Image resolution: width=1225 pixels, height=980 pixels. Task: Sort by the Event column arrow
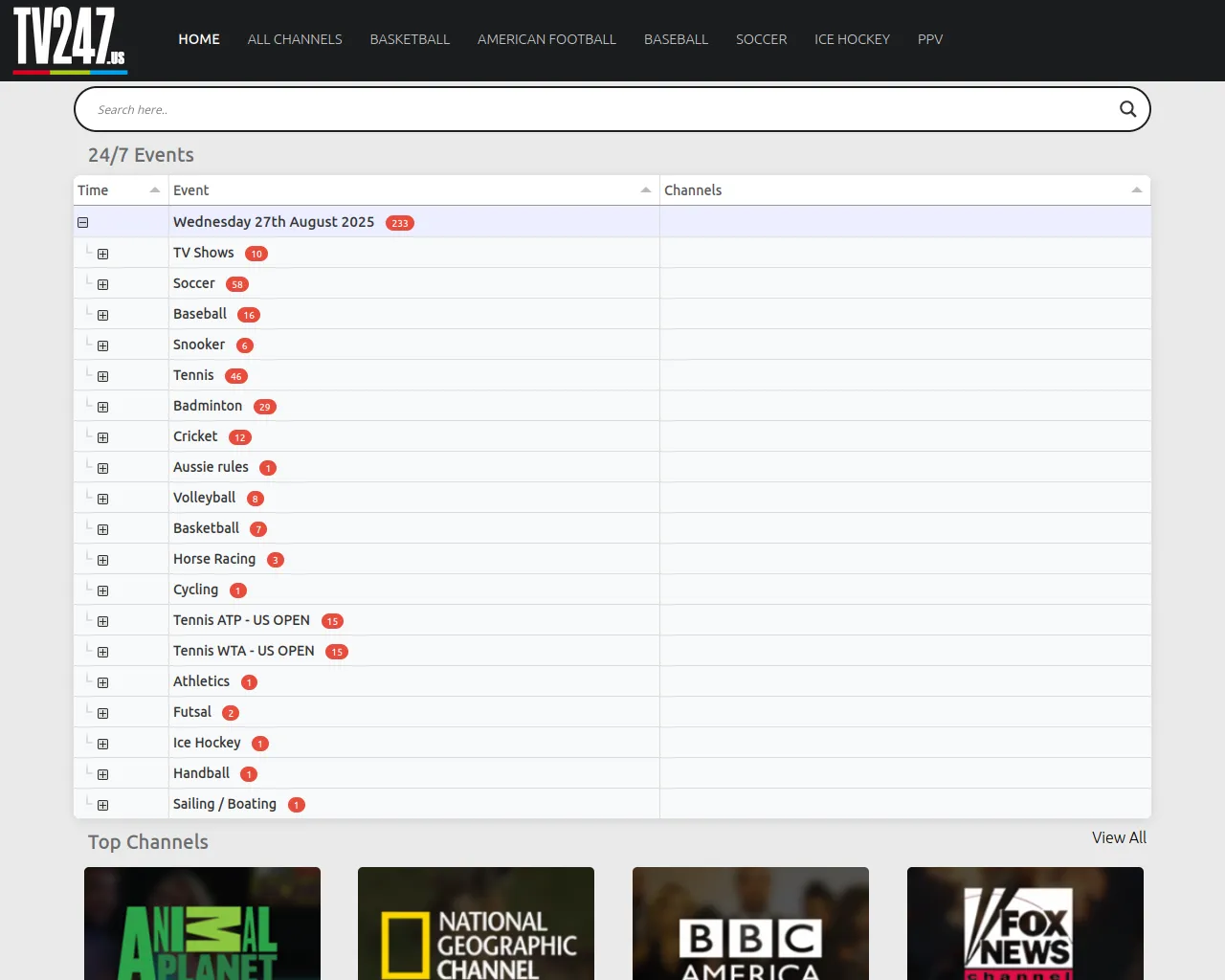coord(646,190)
